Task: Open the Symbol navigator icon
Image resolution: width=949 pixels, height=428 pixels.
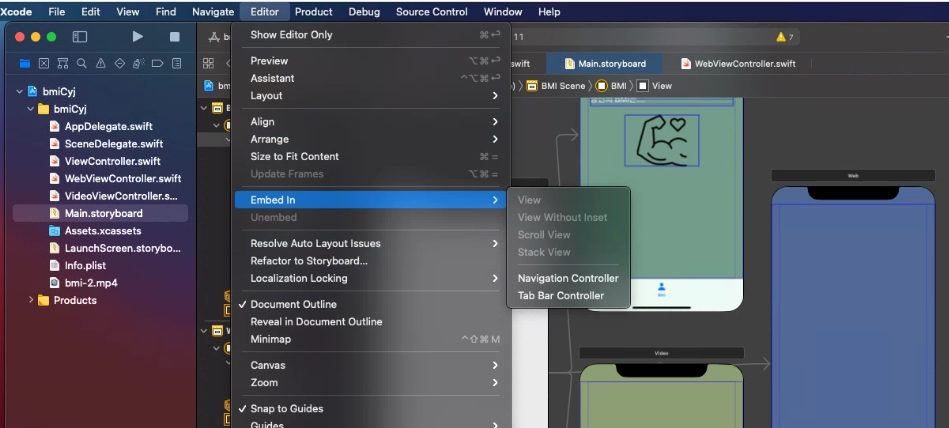Action: [x=62, y=63]
